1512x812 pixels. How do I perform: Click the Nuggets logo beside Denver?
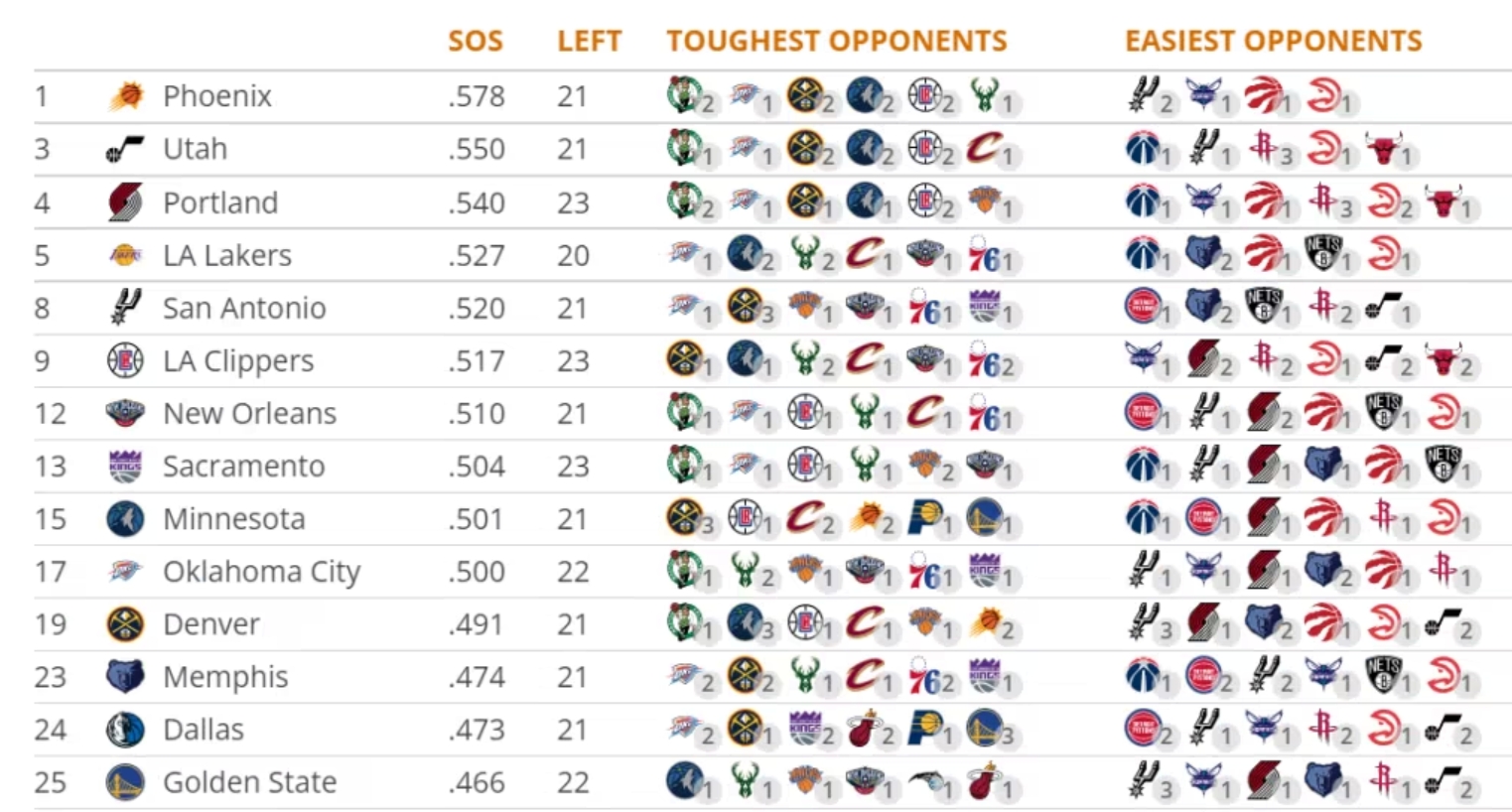[x=126, y=624]
